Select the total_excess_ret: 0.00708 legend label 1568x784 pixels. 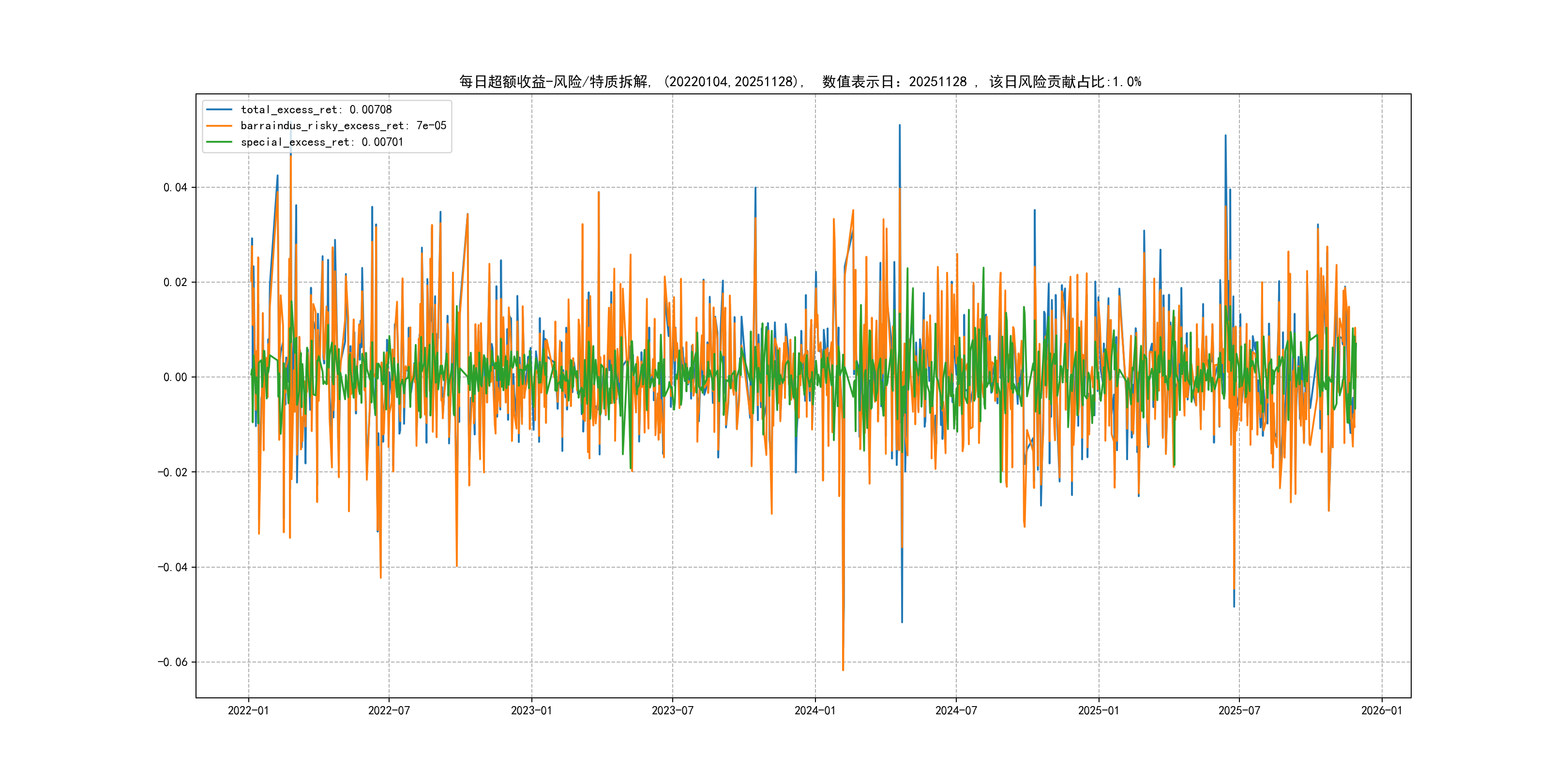pyautogui.click(x=316, y=109)
